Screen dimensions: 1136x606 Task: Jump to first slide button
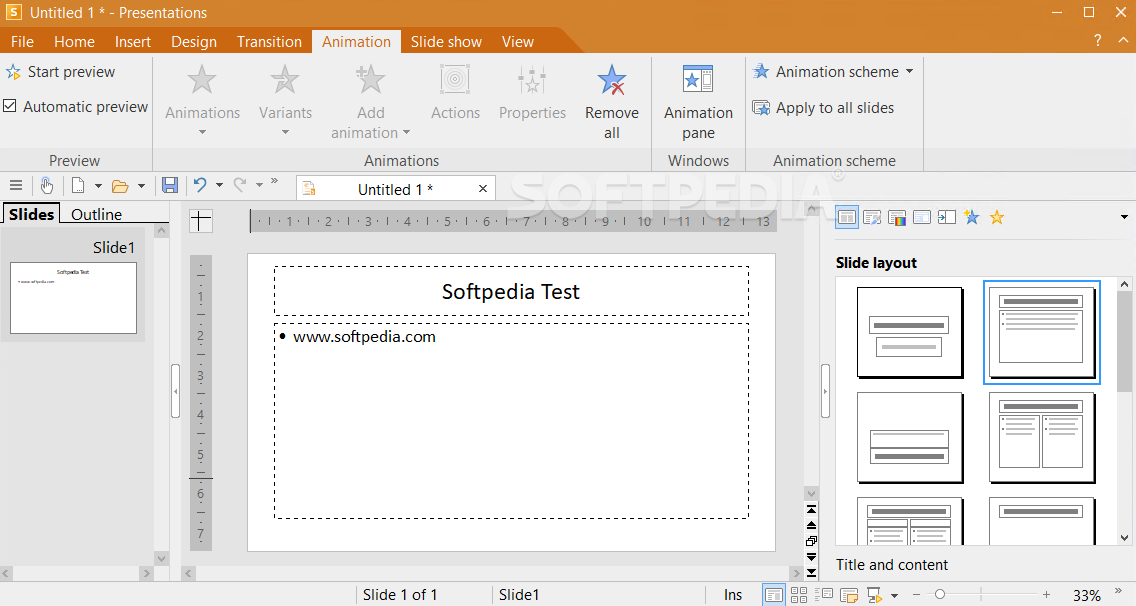811,509
